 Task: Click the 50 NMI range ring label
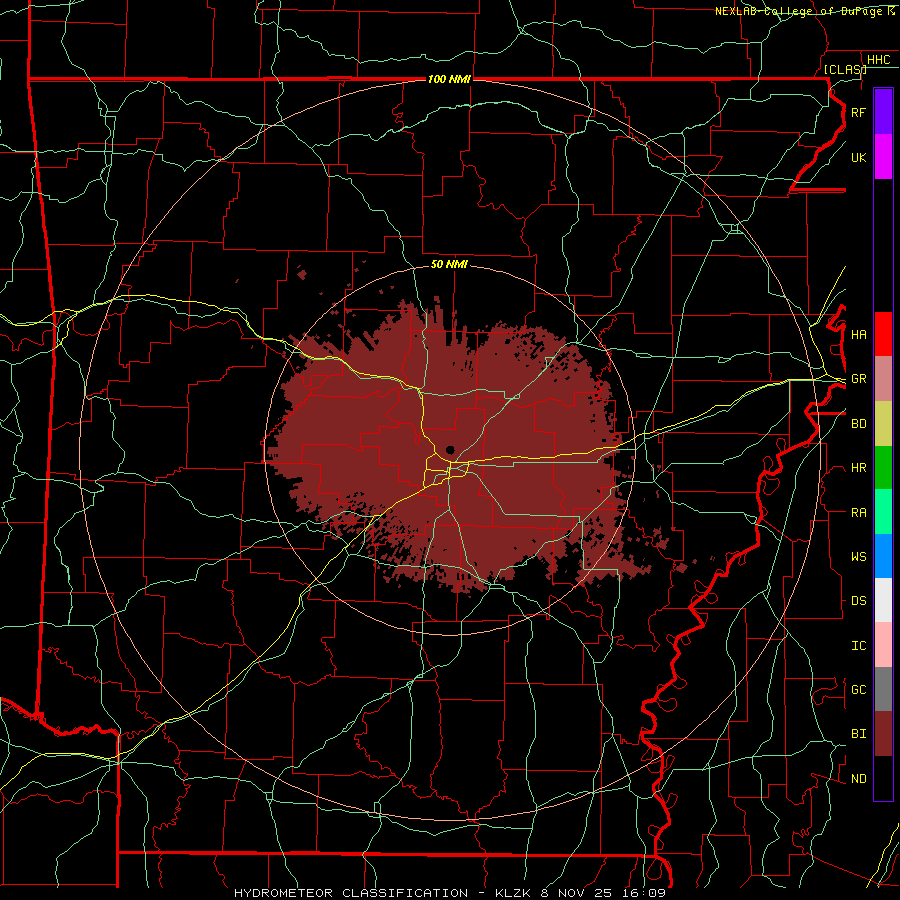click(x=449, y=264)
